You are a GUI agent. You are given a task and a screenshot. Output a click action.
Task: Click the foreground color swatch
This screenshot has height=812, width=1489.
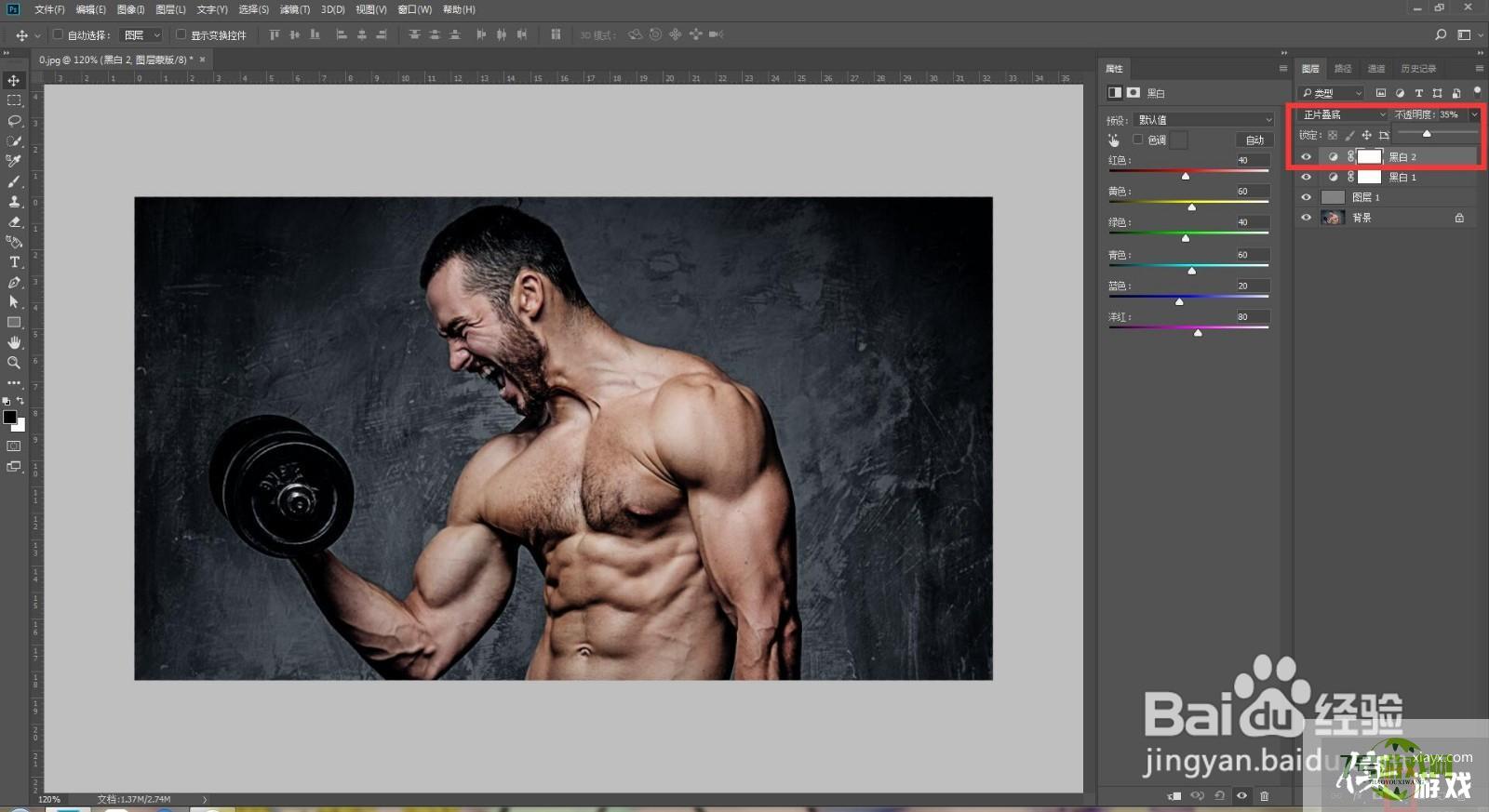coord(10,418)
